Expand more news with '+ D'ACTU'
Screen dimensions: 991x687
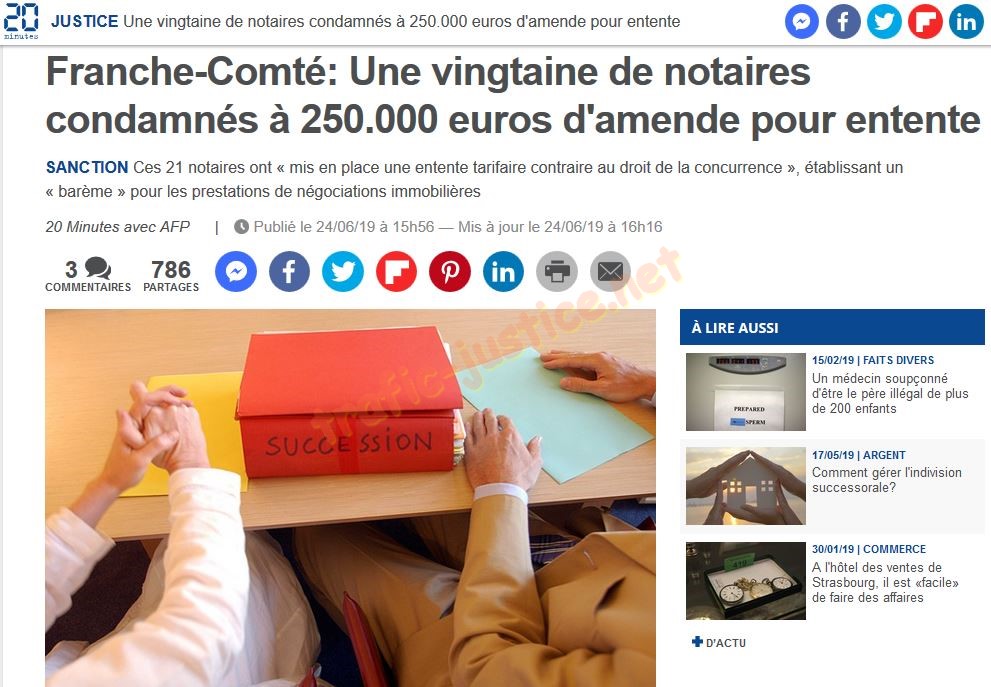[719, 643]
